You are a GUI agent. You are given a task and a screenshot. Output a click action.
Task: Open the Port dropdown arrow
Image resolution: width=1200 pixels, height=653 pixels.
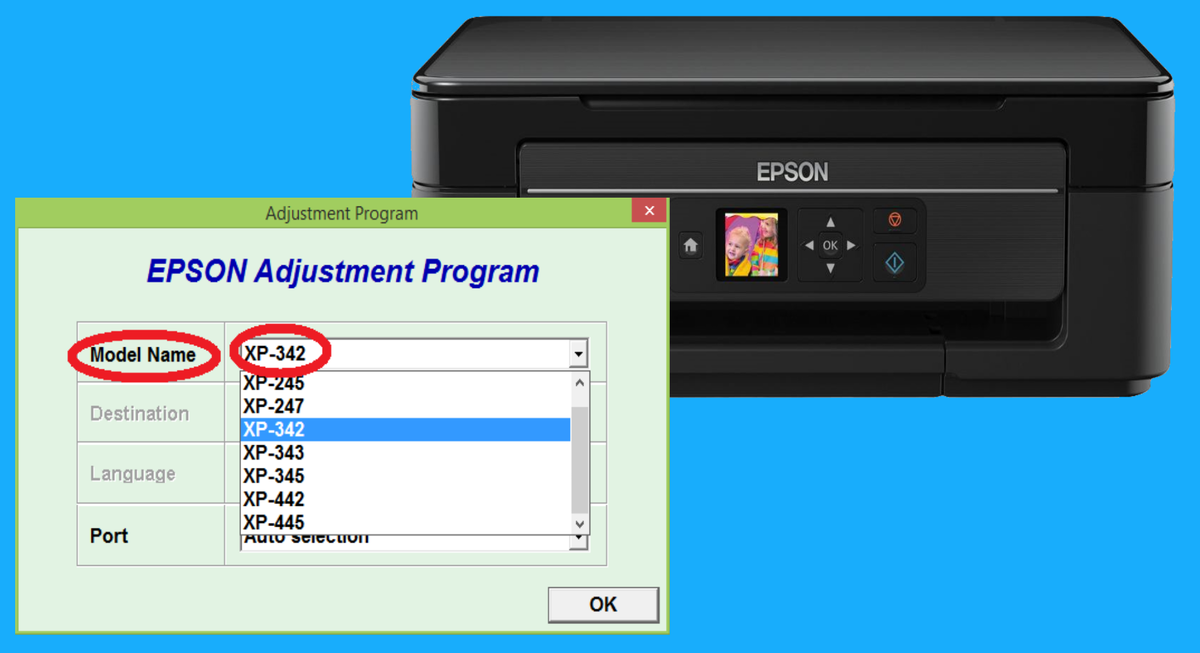point(578,539)
